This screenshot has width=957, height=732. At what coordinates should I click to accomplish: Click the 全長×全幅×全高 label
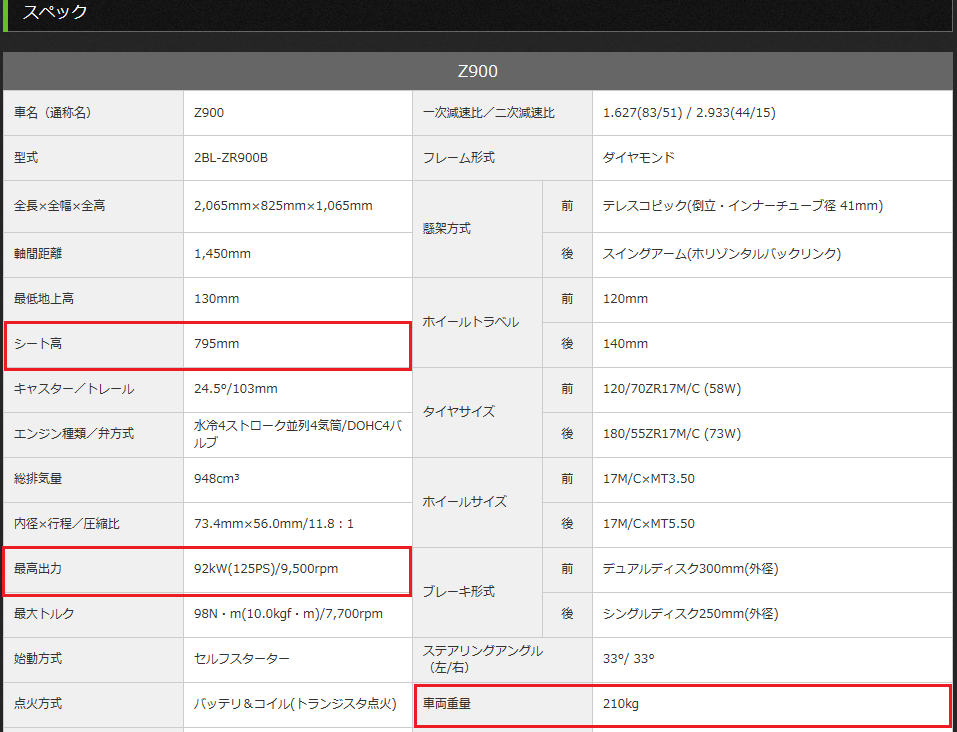[59, 206]
